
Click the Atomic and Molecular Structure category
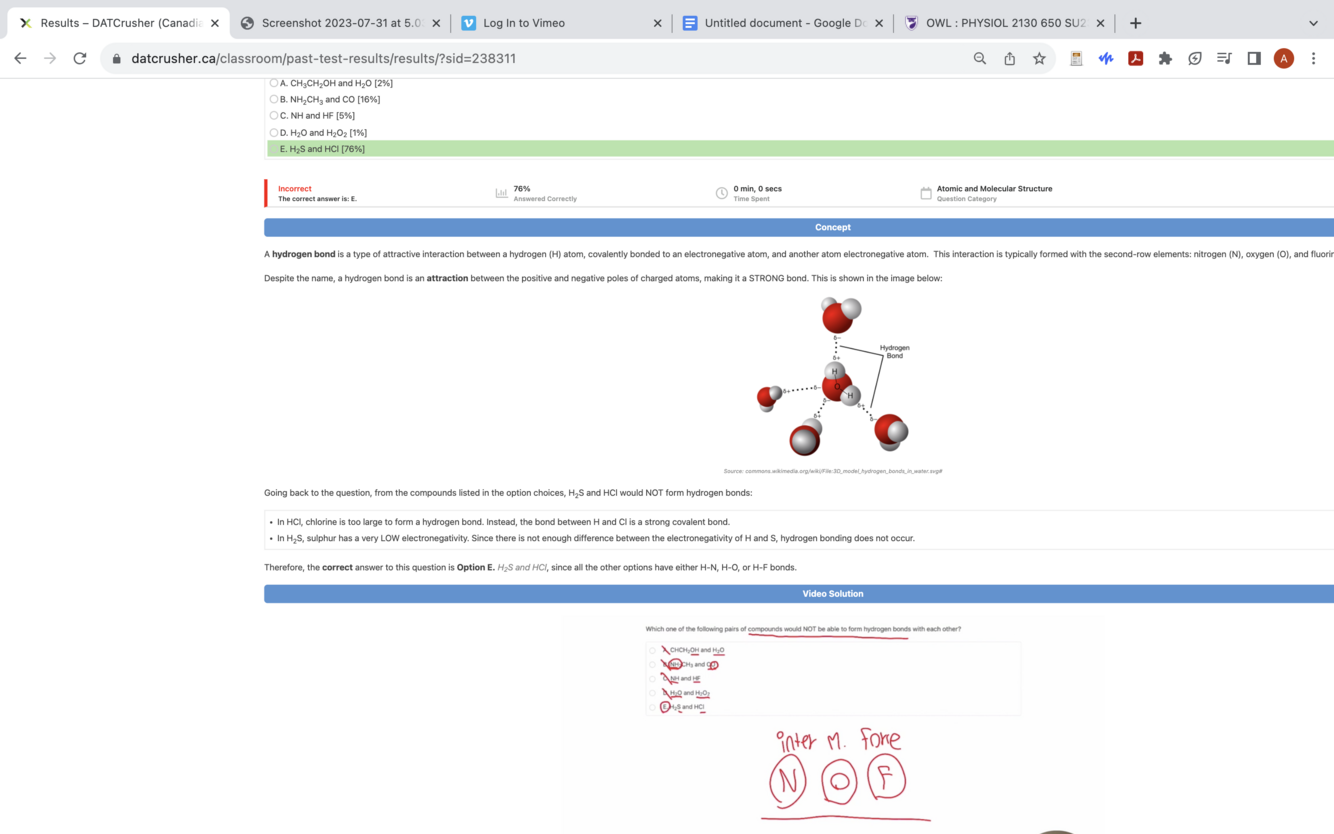(994, 188)
